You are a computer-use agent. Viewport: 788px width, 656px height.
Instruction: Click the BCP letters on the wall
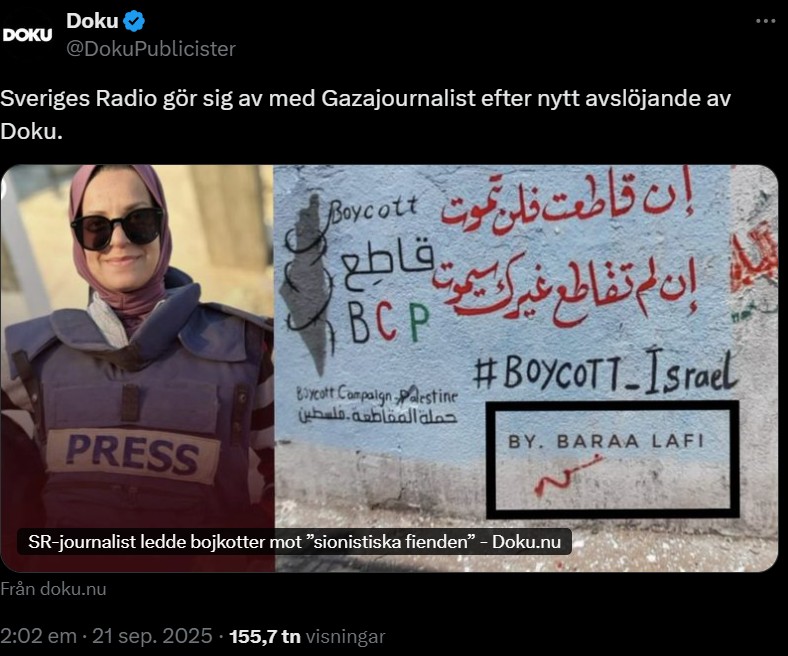coord(389,322)
